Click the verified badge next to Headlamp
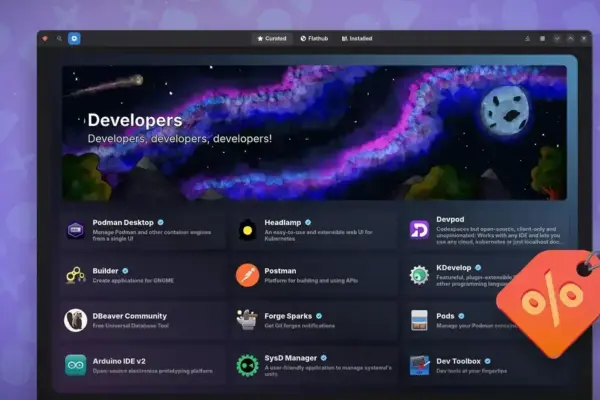This screenshot has width=600, height=400. pos(308,222)
